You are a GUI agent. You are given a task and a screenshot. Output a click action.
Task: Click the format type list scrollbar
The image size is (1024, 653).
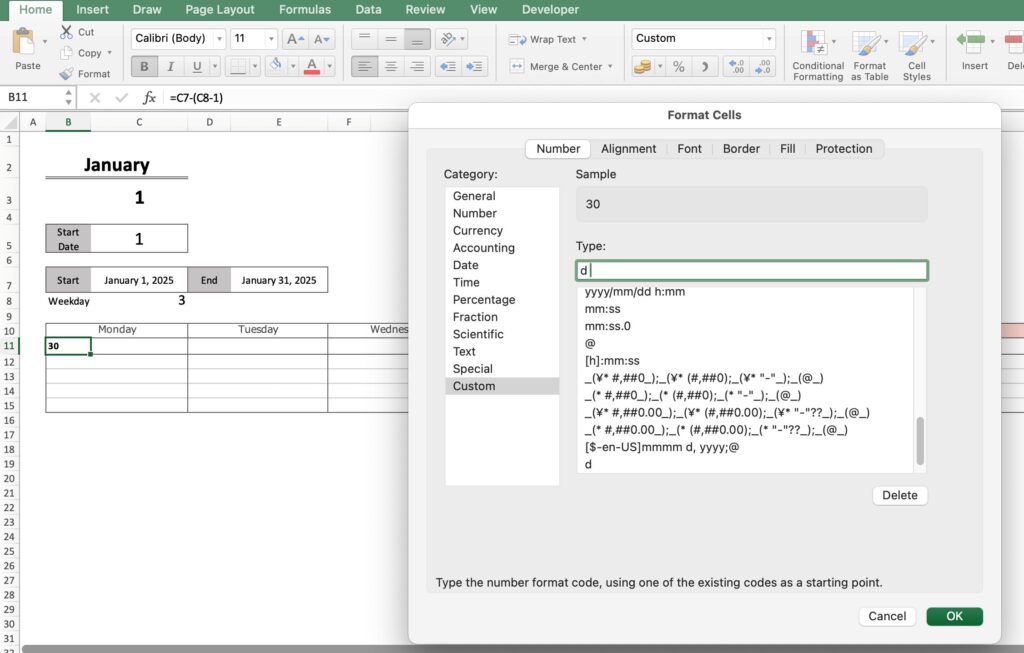(x=920, y=441)
